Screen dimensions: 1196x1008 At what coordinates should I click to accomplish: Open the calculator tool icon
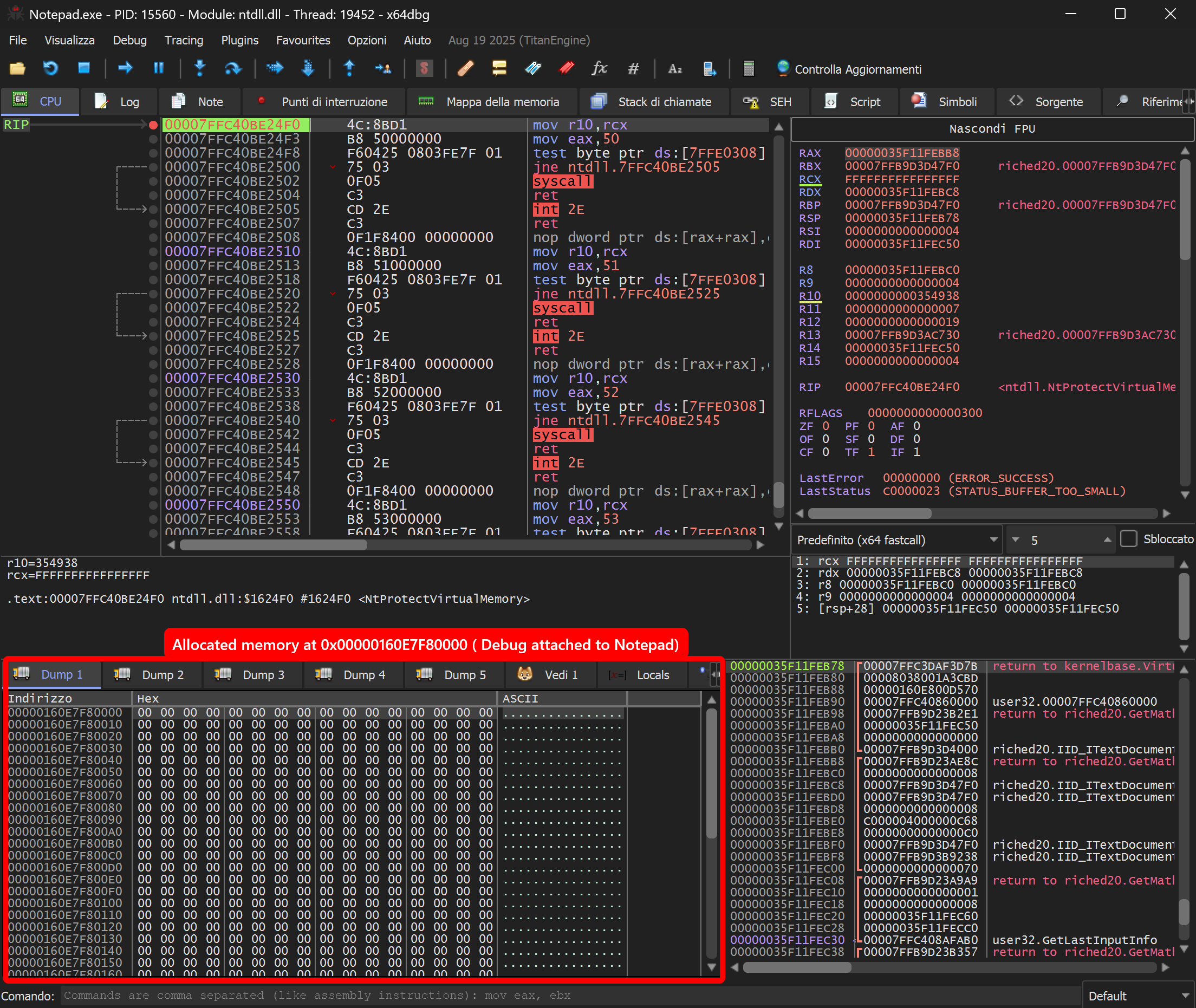tap(749, 69)
